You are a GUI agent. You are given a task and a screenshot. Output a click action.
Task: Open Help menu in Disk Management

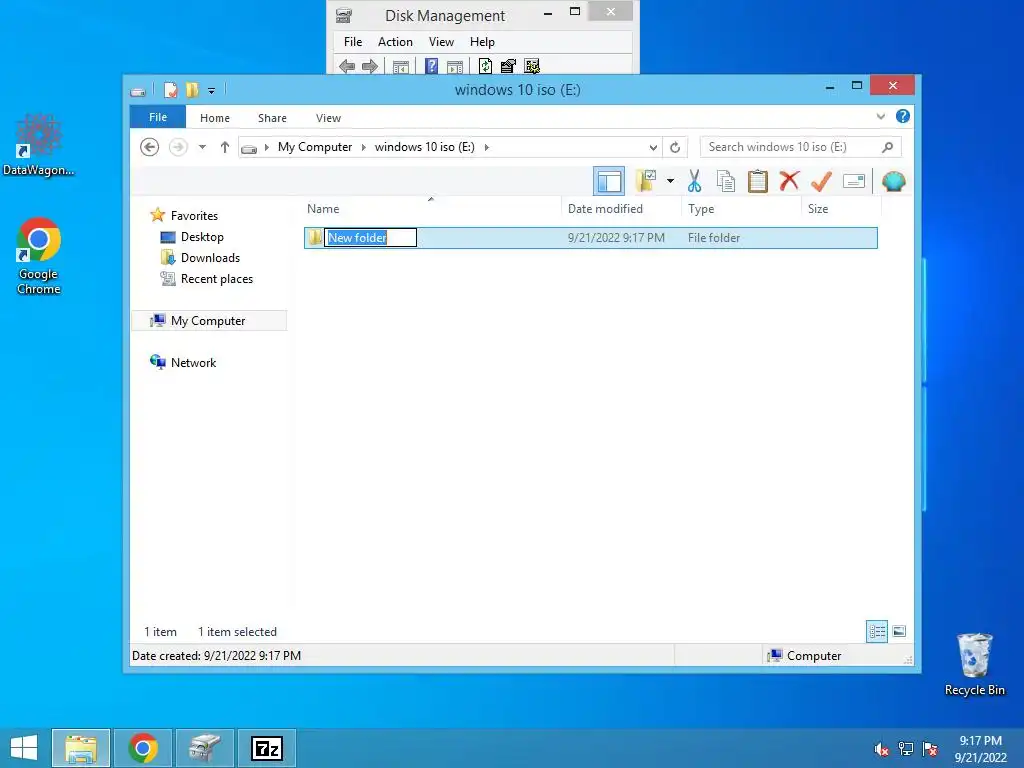tap(482, 42)
